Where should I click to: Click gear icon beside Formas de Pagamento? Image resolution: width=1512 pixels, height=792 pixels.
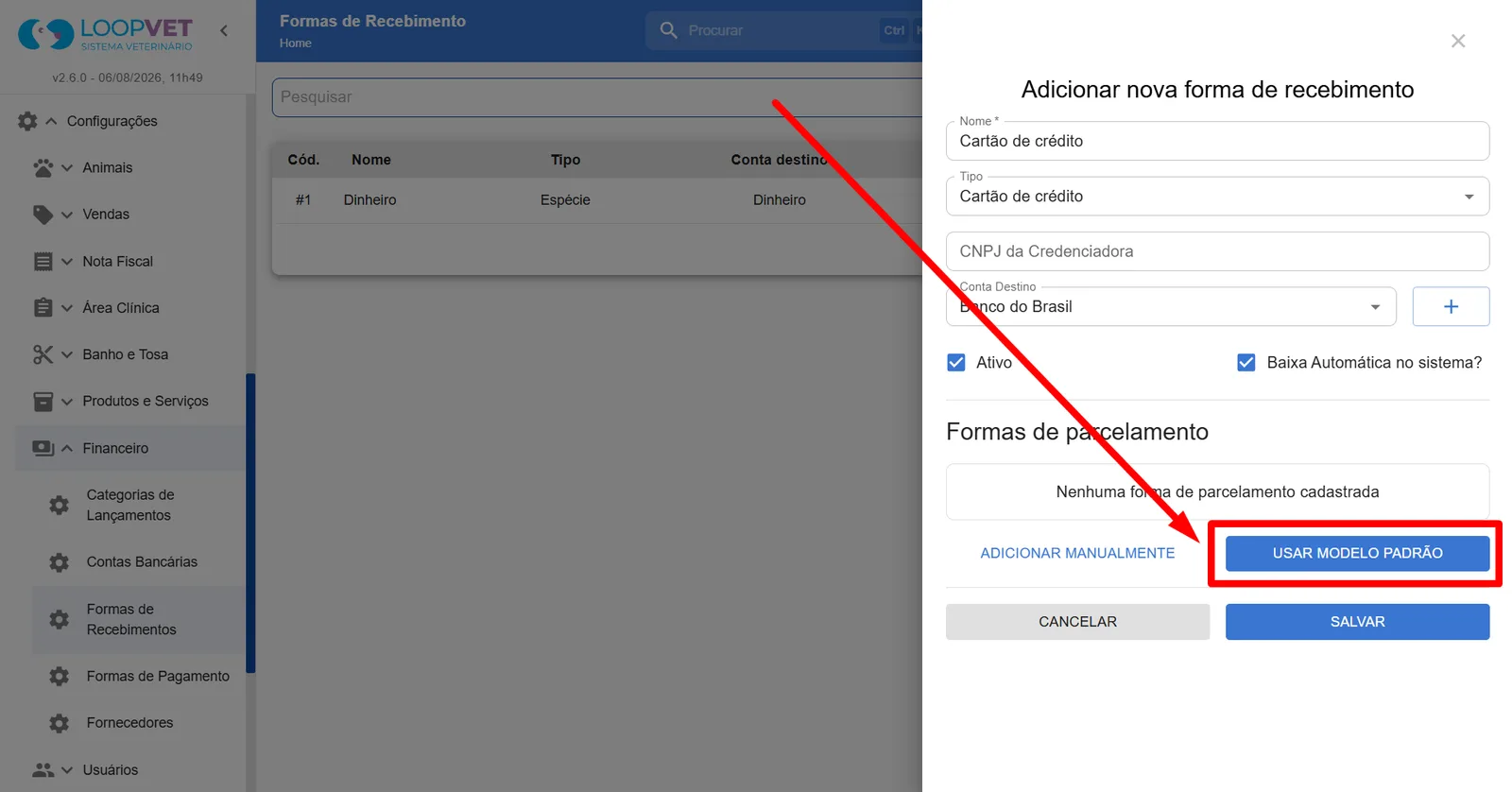coord(60,677)
